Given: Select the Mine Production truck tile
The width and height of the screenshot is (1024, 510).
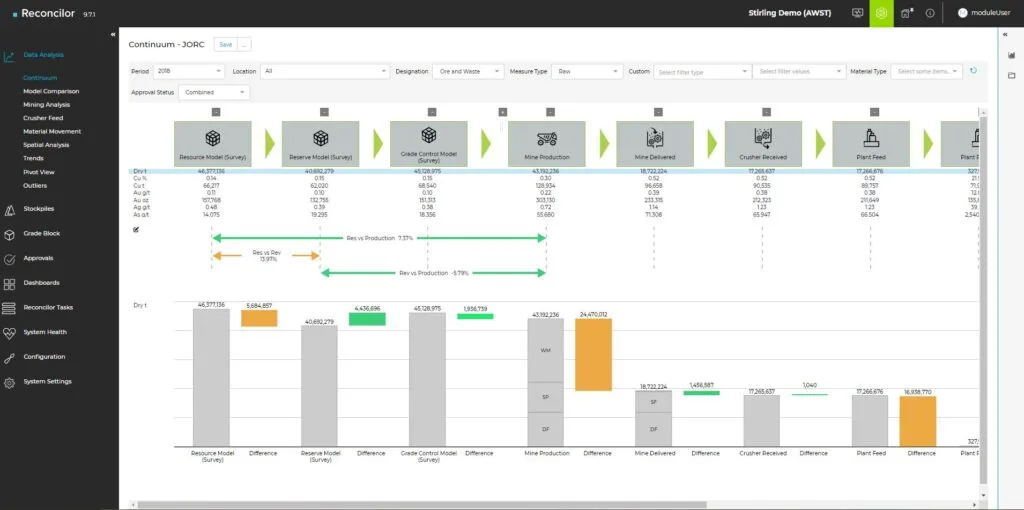Looking at the screenshot, I should [547, 144].
